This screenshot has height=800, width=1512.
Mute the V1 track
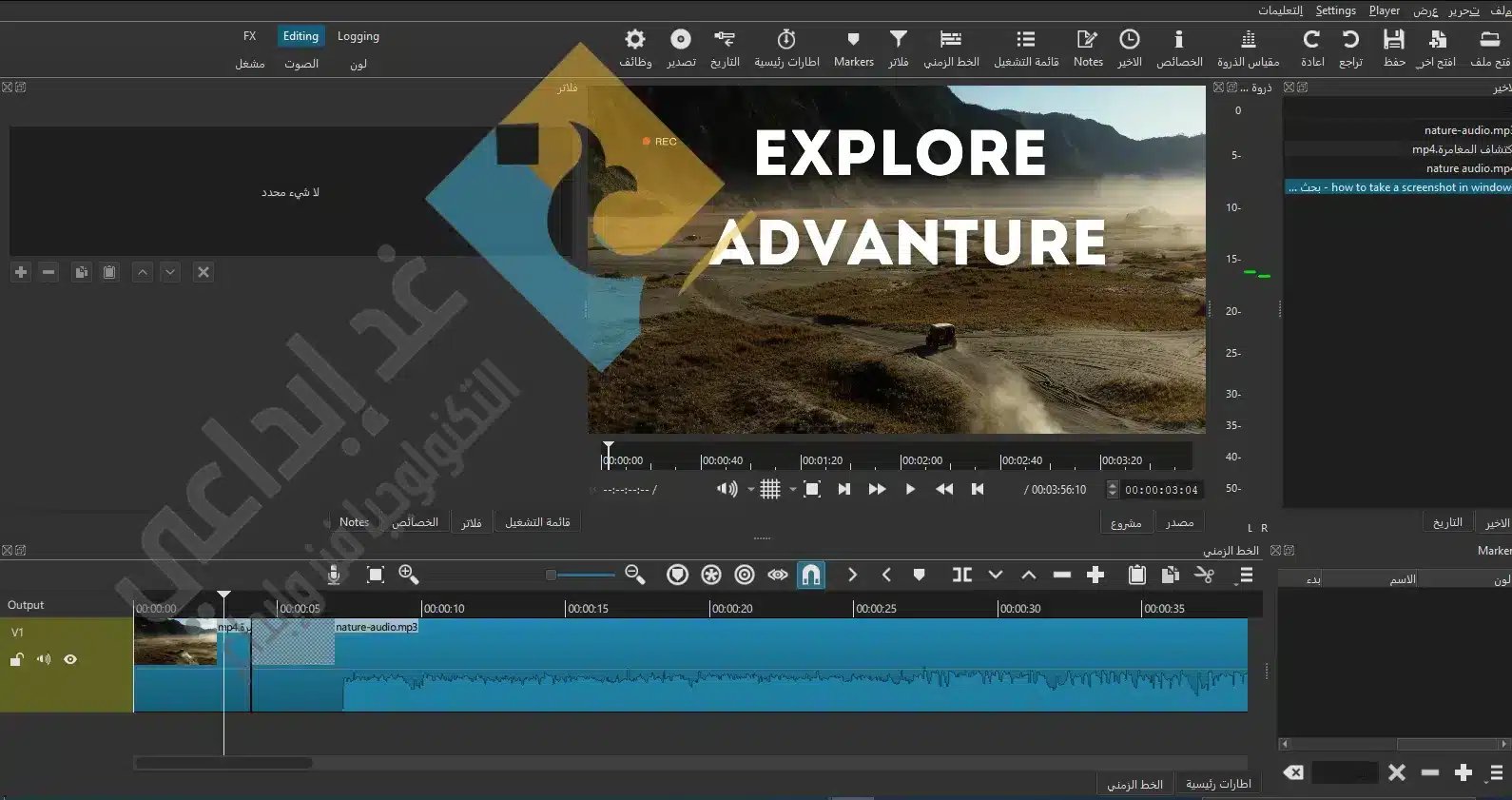pyautogui.click(x=44, y=659)
